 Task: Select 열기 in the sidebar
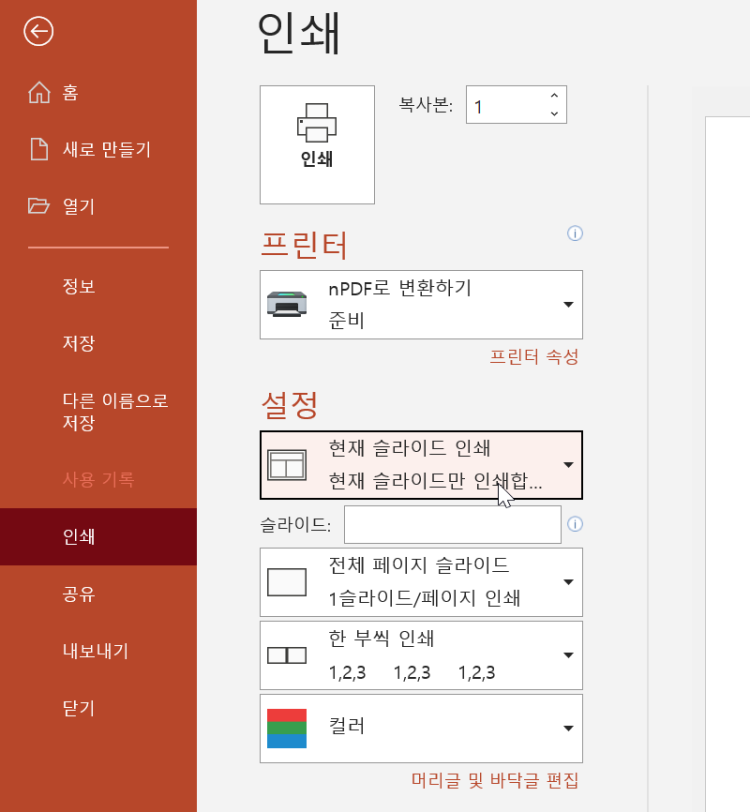[98, 206]
